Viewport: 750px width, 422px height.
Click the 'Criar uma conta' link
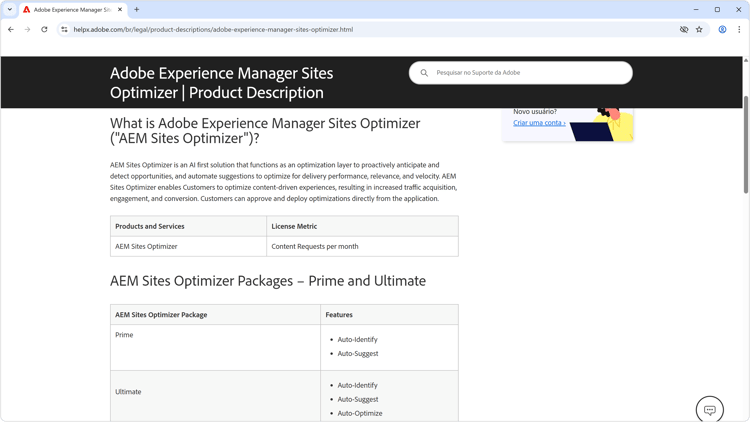[x=539, y=123]
